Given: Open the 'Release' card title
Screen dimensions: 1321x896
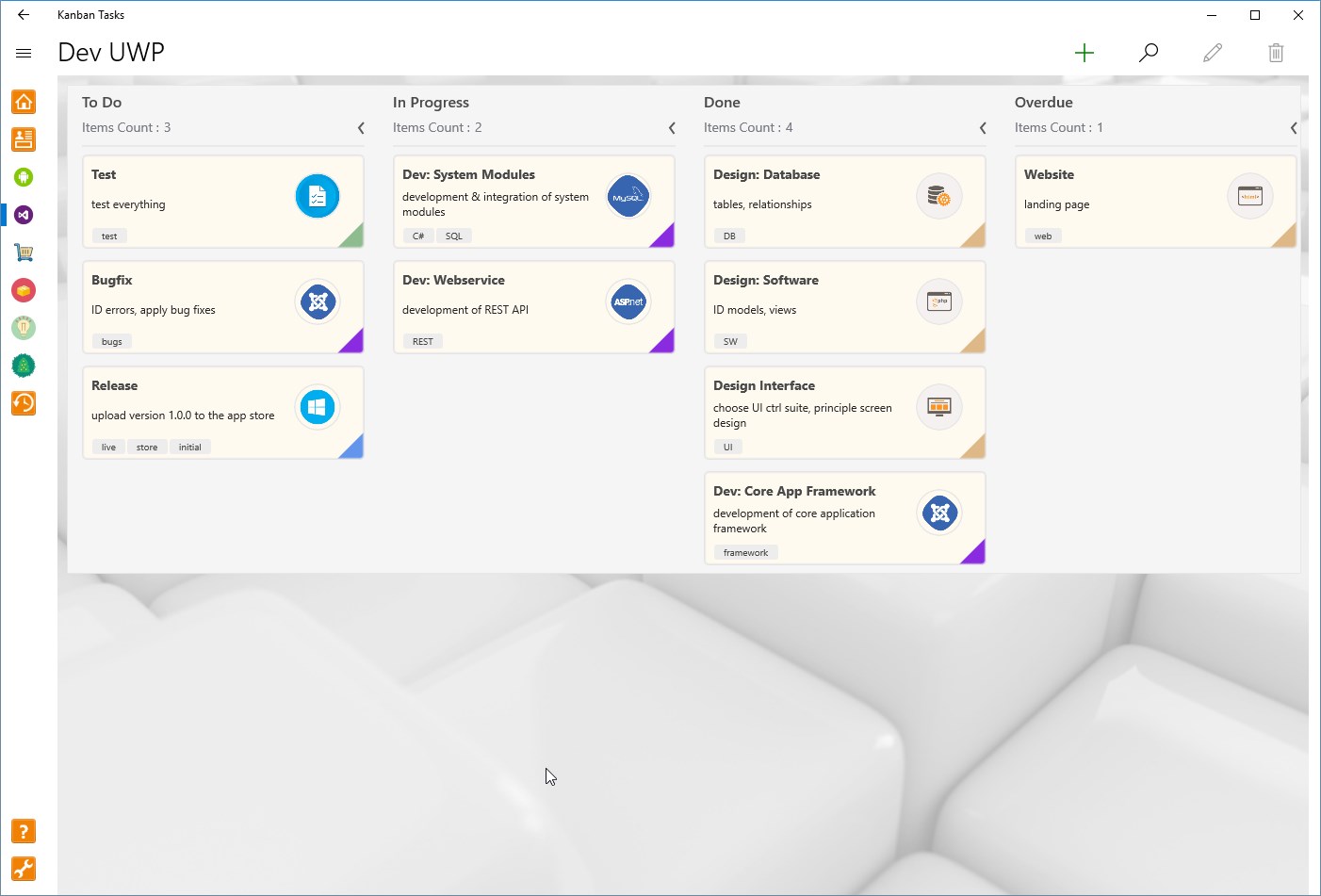Looking at the screenshot, I should point(115,385).
